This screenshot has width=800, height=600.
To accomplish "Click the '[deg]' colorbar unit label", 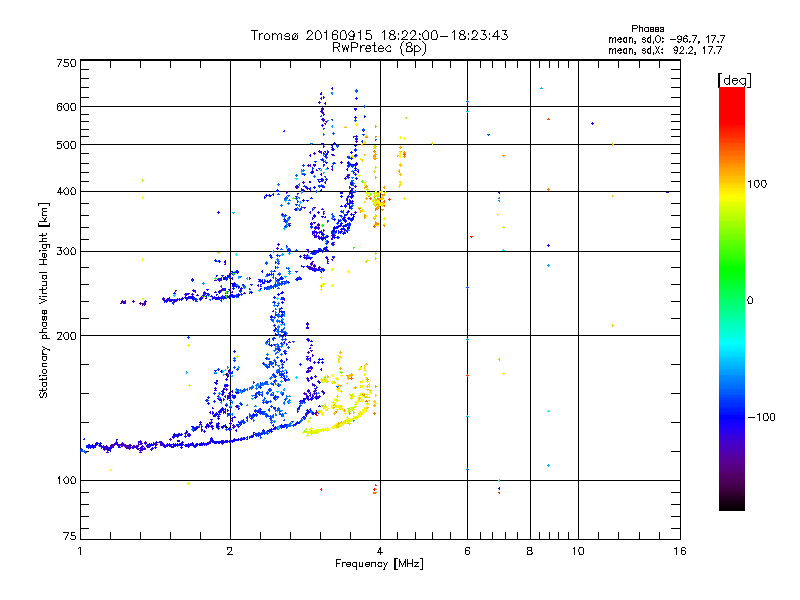I will pos(734,80).
